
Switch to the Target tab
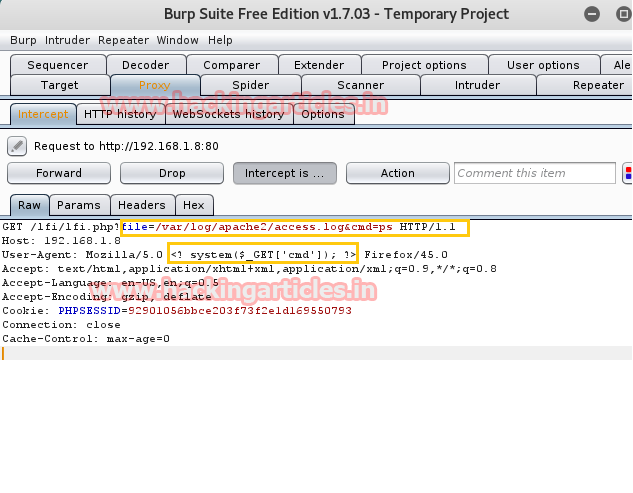pos(60,85)
